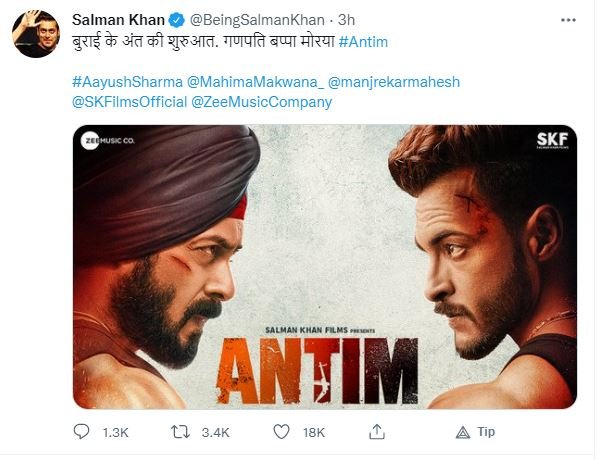Select the @ZeeMusicCompany mention
Screen dimensions: 602x460
click(262, 101)
